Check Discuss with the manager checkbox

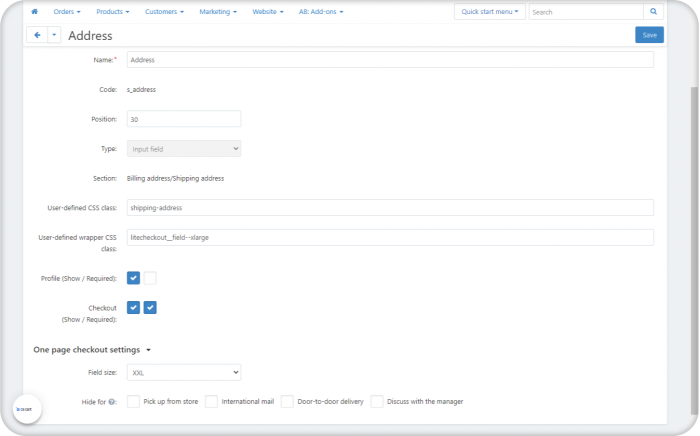click(377, 402)
